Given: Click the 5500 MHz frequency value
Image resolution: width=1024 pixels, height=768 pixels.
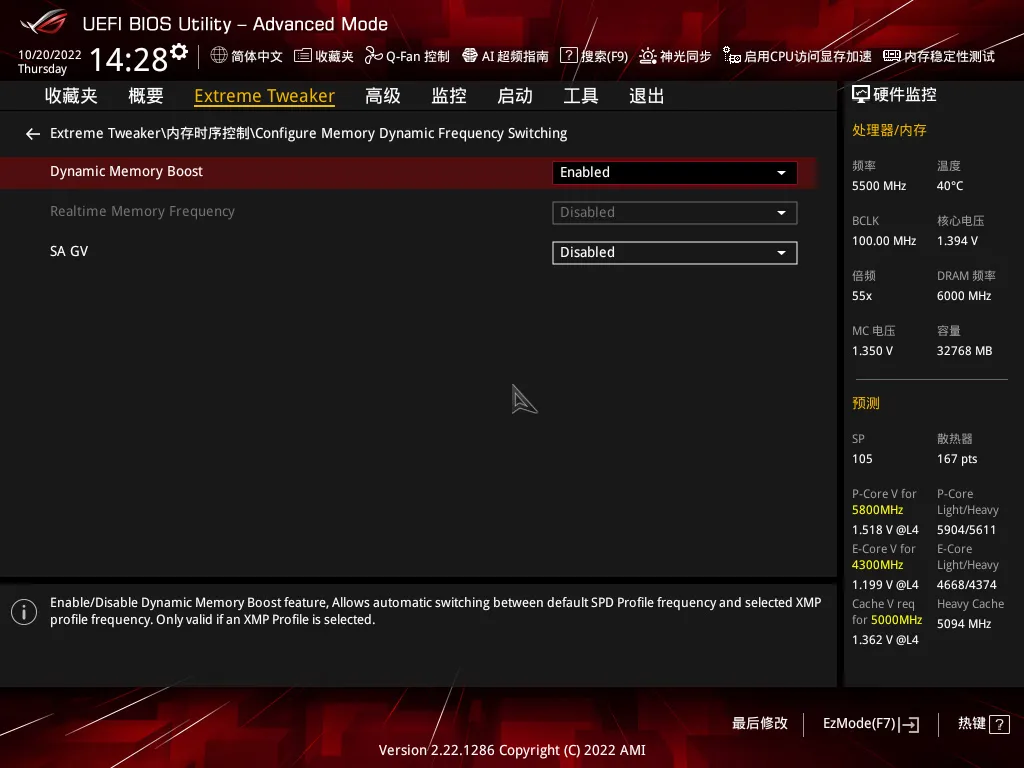Looking at the screenshot, I should 879,186.
